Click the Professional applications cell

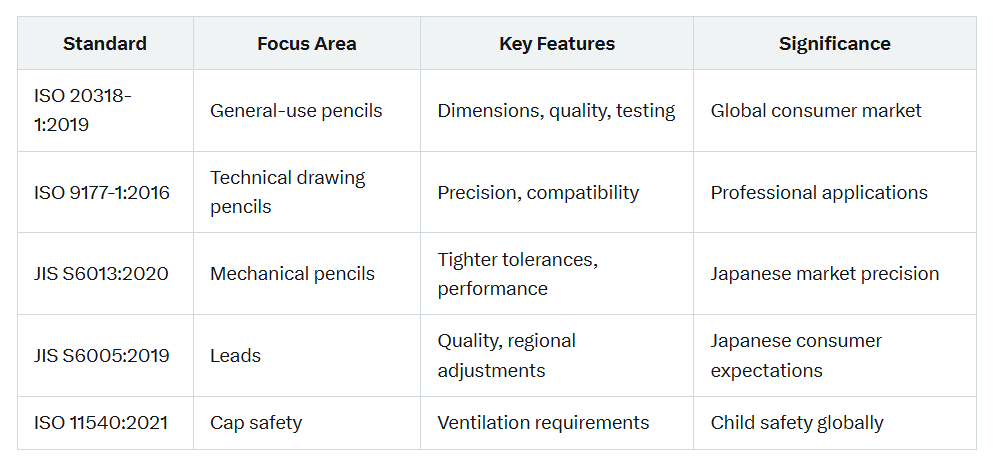(835, 192)
